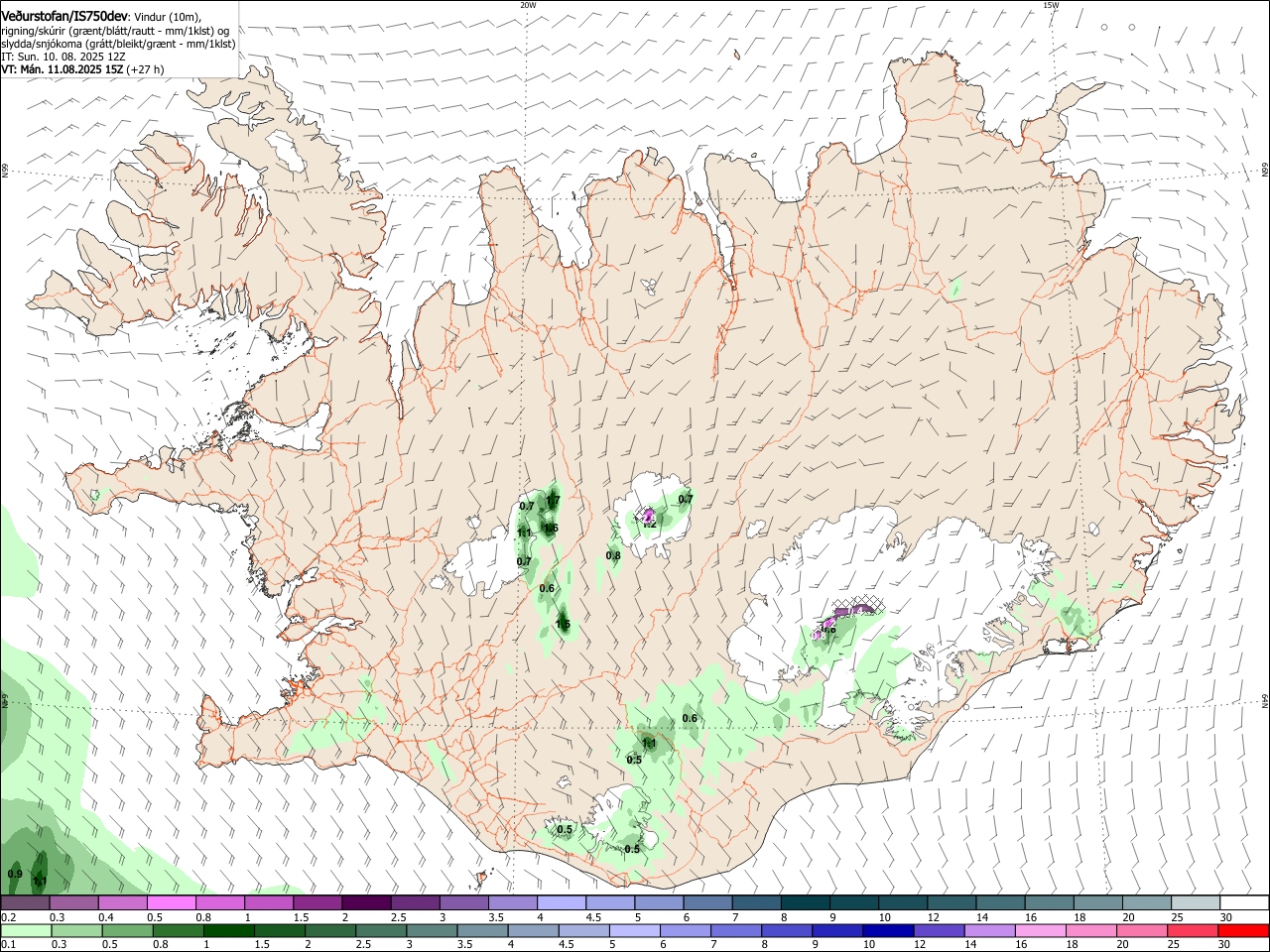The height and width of the screenshot is (952, 1270).
Task: Select the grey 20–25 snow legend swatch
Action: point(1147,903)
